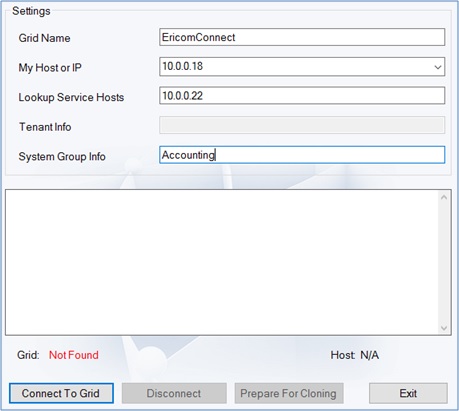Click the log area scroll up arrow
The height and width of the screenshot is (411, 459).
[444, 198]
